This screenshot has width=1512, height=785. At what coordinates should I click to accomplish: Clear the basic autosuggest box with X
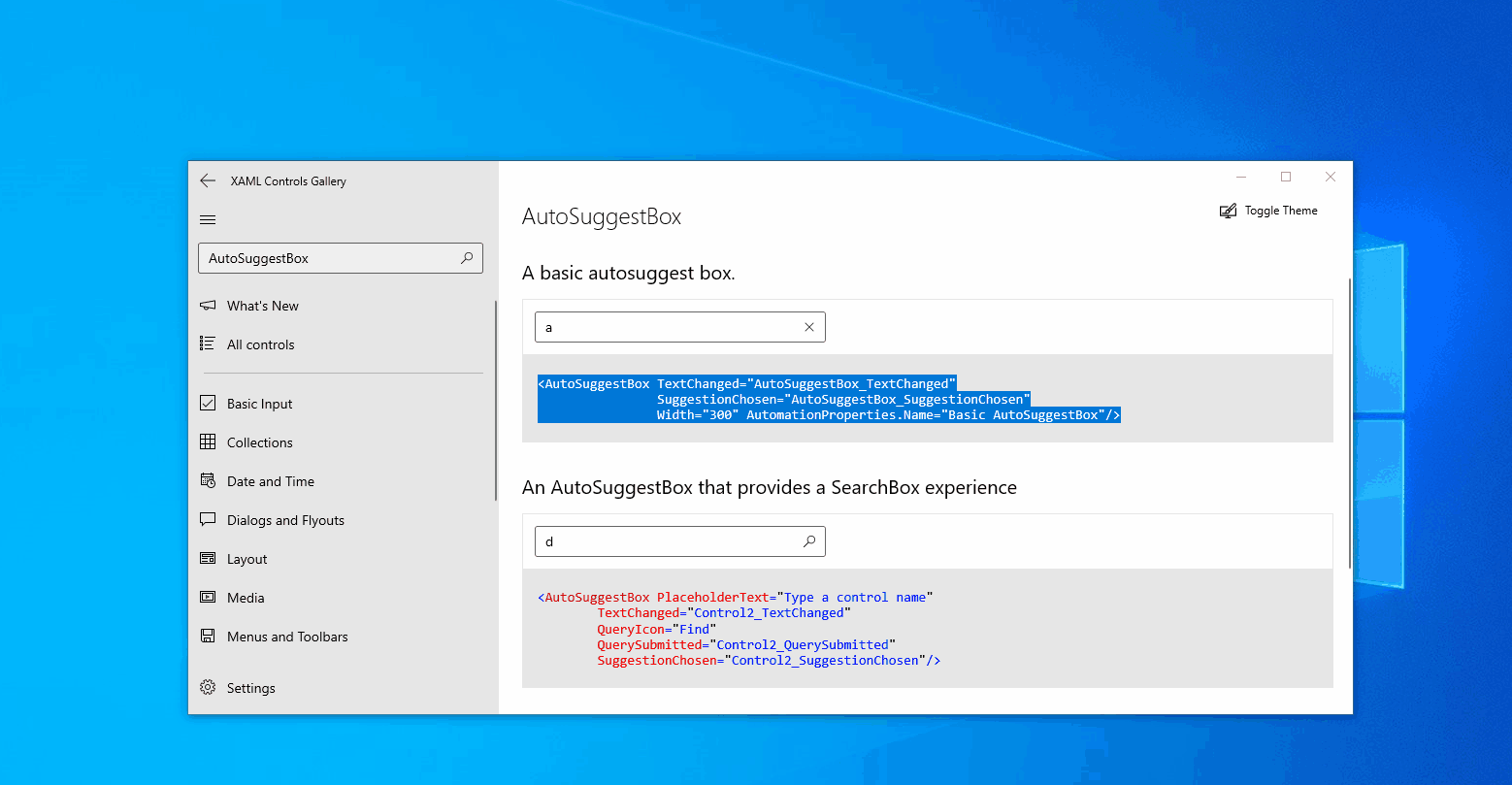click(809, 327)
